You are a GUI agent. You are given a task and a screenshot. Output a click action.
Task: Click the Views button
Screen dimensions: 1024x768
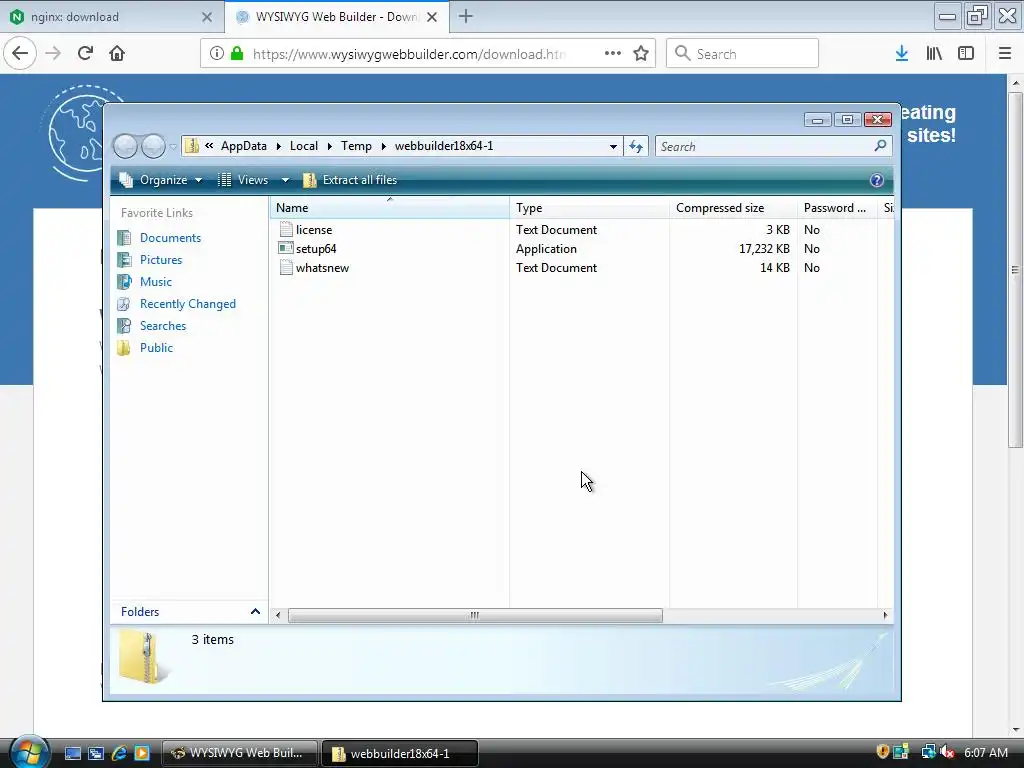[243, 180]
